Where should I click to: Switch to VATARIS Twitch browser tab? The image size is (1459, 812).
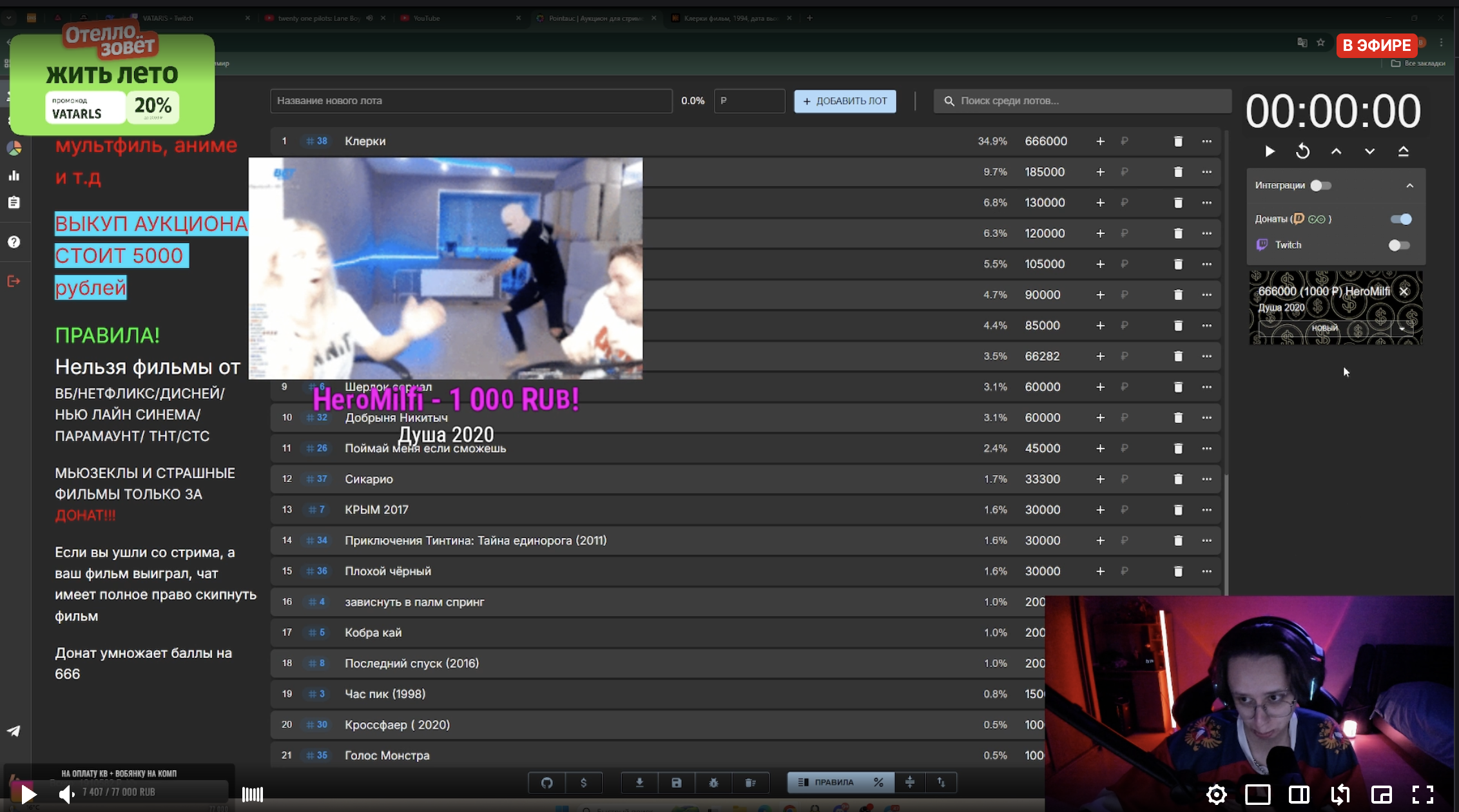point(168,18)
